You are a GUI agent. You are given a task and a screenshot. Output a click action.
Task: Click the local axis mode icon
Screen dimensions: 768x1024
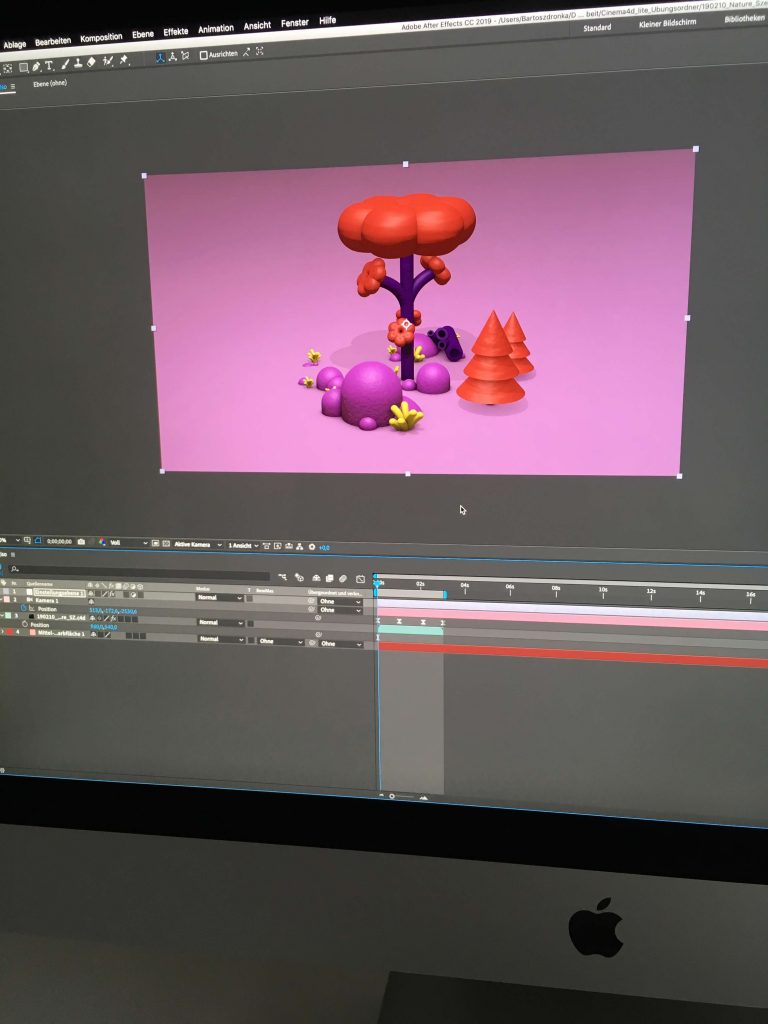[159, 58]
